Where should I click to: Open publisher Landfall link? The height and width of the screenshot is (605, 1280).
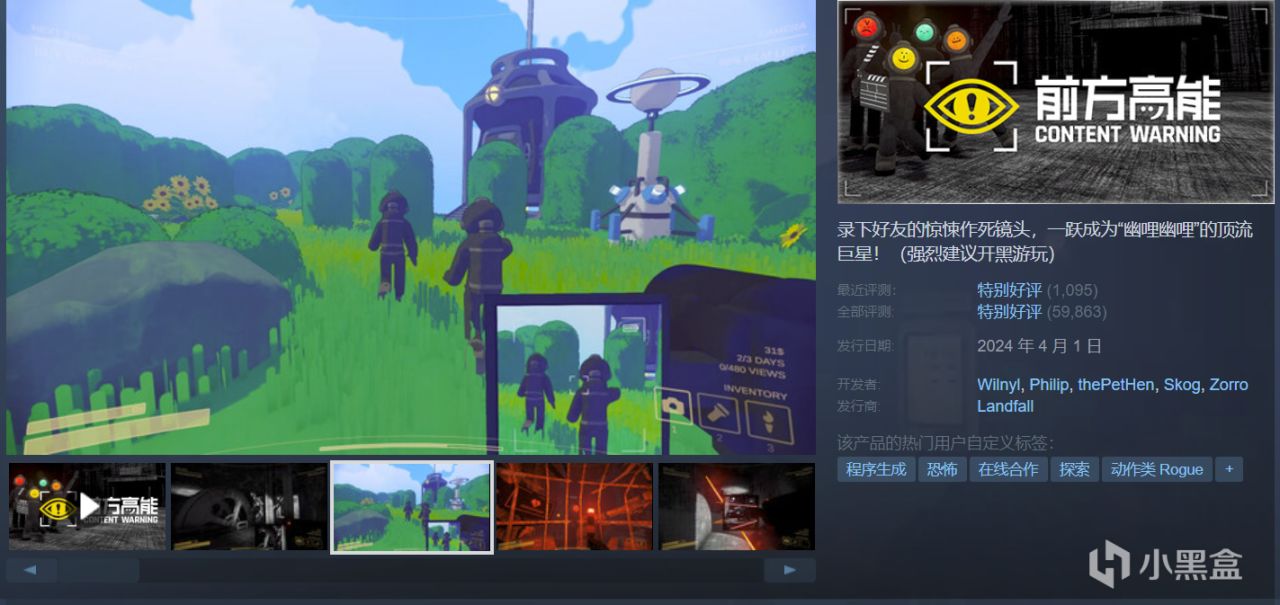[1005, 406]
